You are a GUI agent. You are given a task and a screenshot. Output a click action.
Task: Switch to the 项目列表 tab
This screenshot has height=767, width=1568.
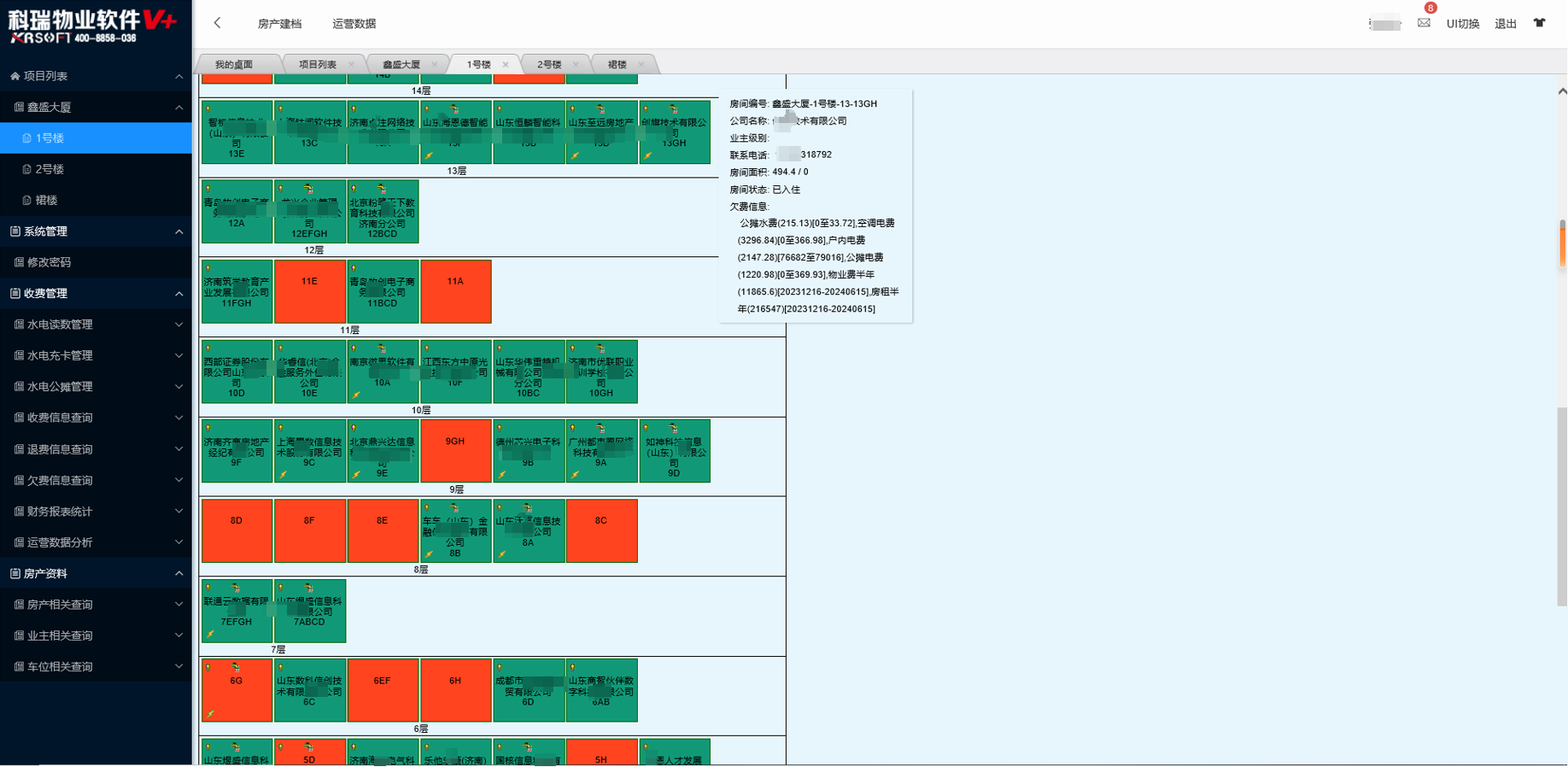[x=318, y=65]
